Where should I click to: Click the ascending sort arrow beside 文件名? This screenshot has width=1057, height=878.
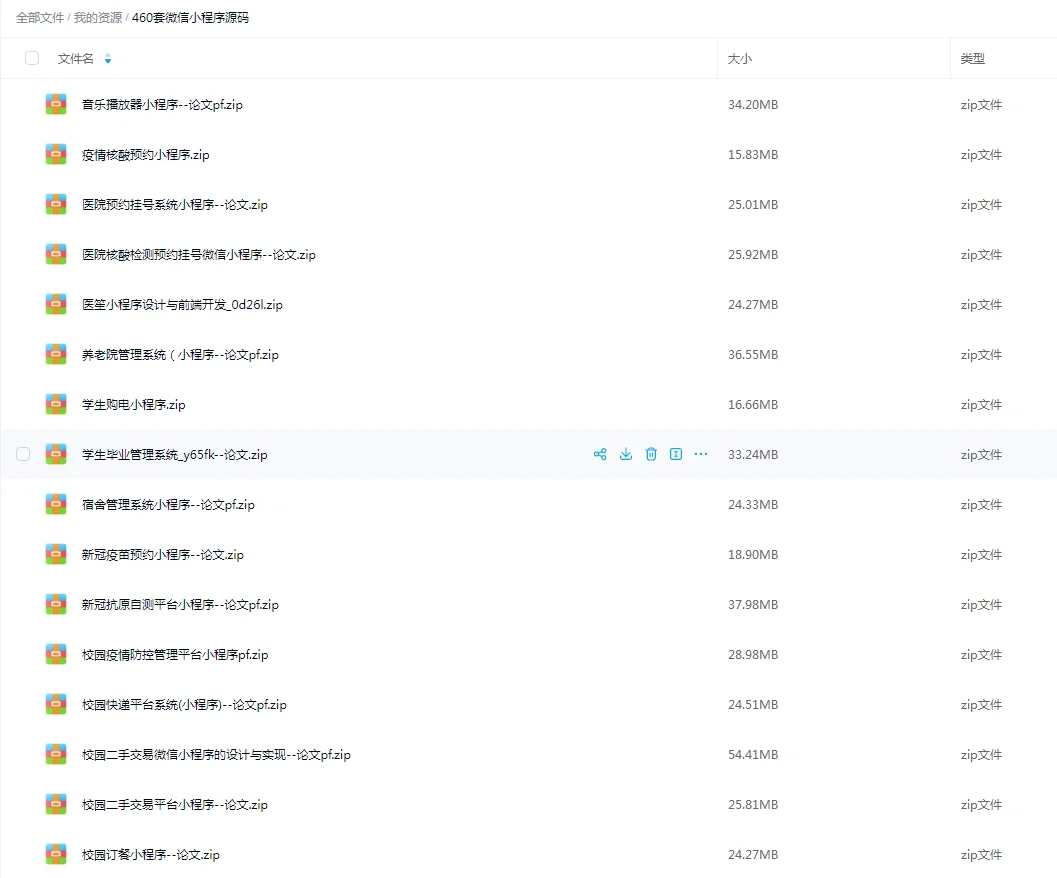pyautogui.click(x=108, y=55)
